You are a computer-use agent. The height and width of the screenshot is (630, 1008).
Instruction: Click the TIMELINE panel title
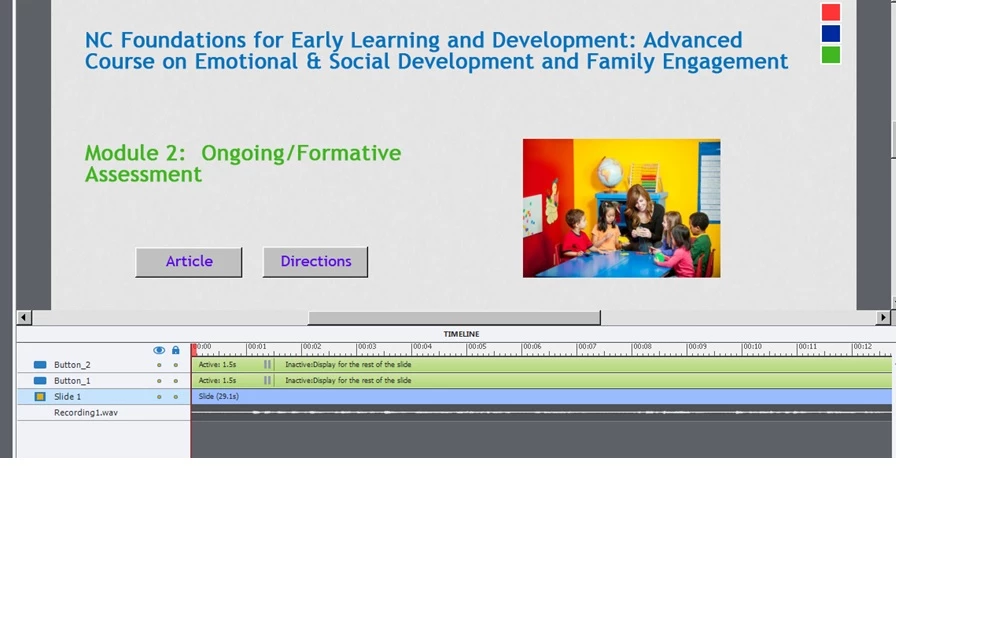tap(461, 334)
